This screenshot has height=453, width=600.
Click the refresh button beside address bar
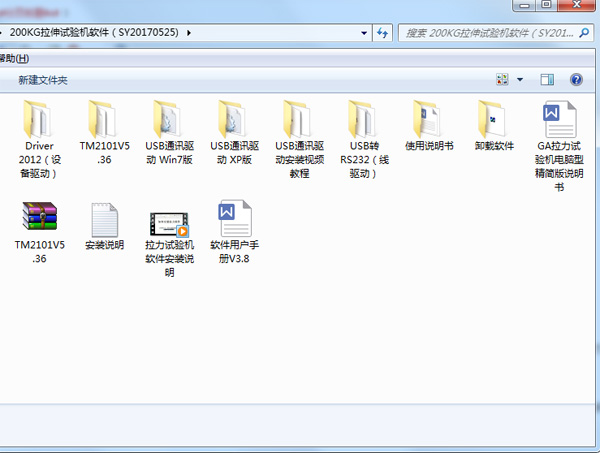point(383,33)
